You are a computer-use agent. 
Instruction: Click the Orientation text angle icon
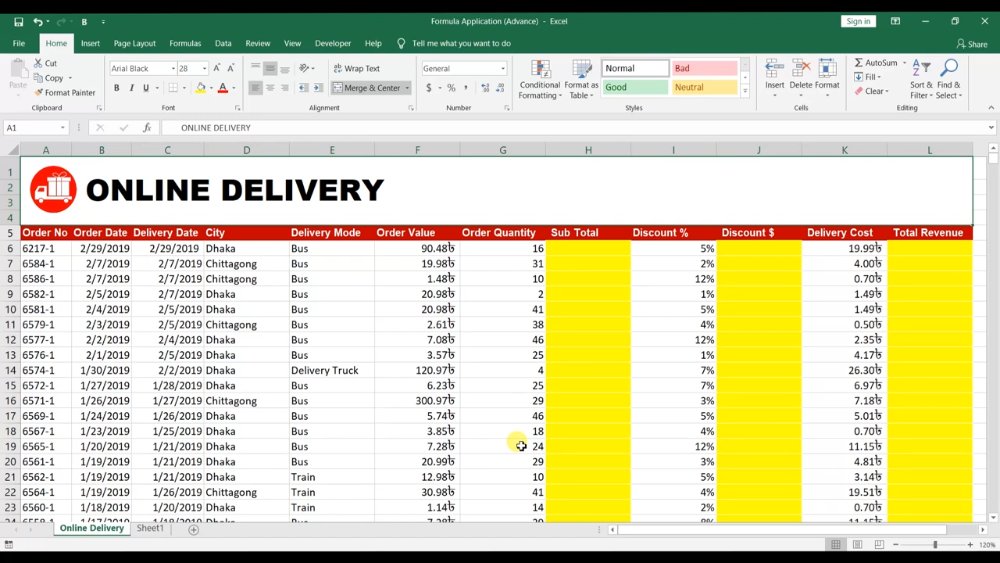(304, 68)
